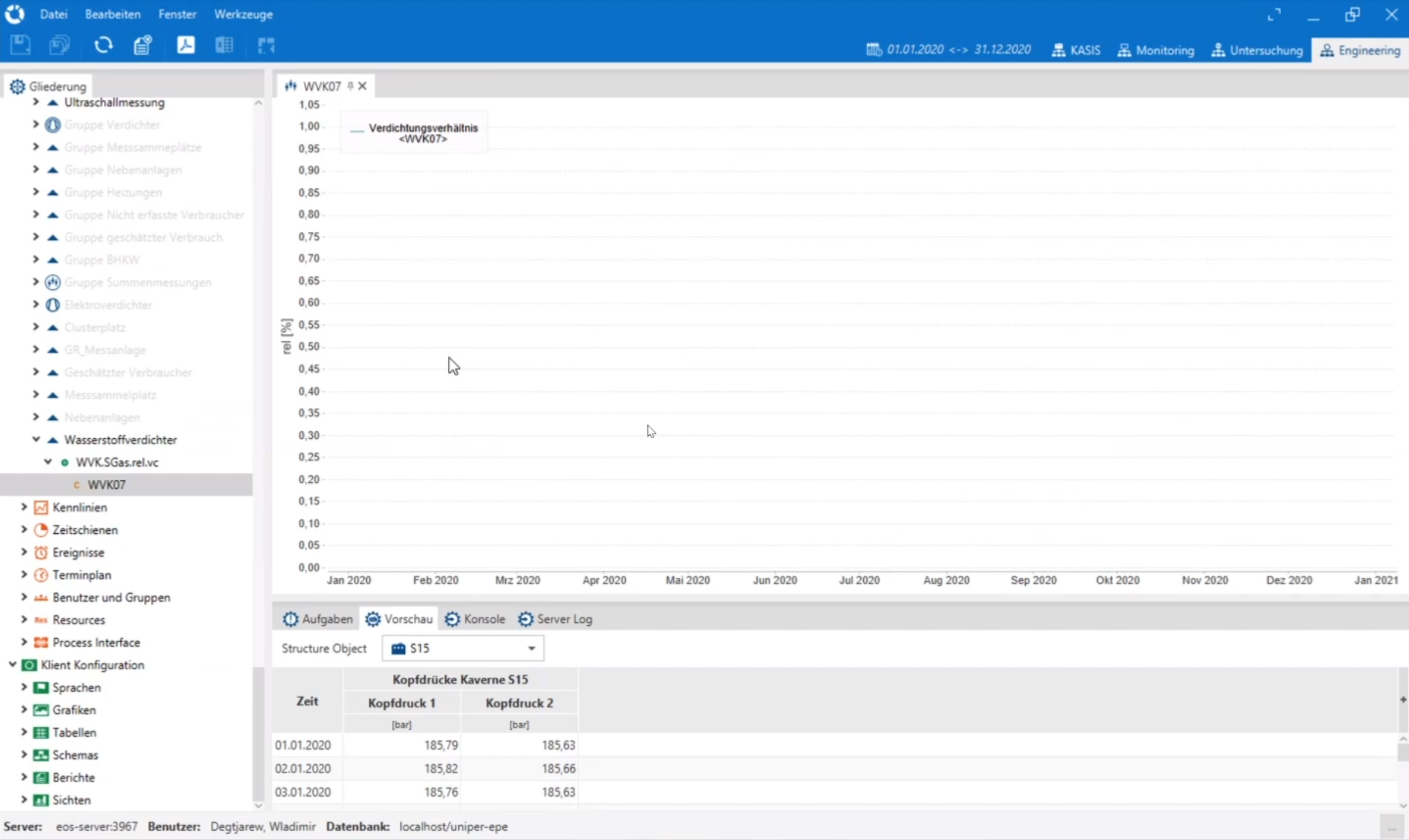Viewport: 1409px width, 840px height.
Task: Switch to the Konsole tab
Action: click(x=475, y=619)
